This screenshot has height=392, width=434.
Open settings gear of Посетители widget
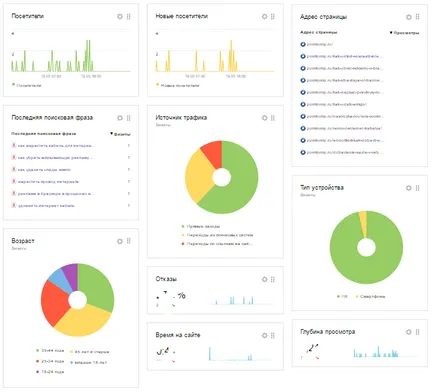[x=120, y=16]
